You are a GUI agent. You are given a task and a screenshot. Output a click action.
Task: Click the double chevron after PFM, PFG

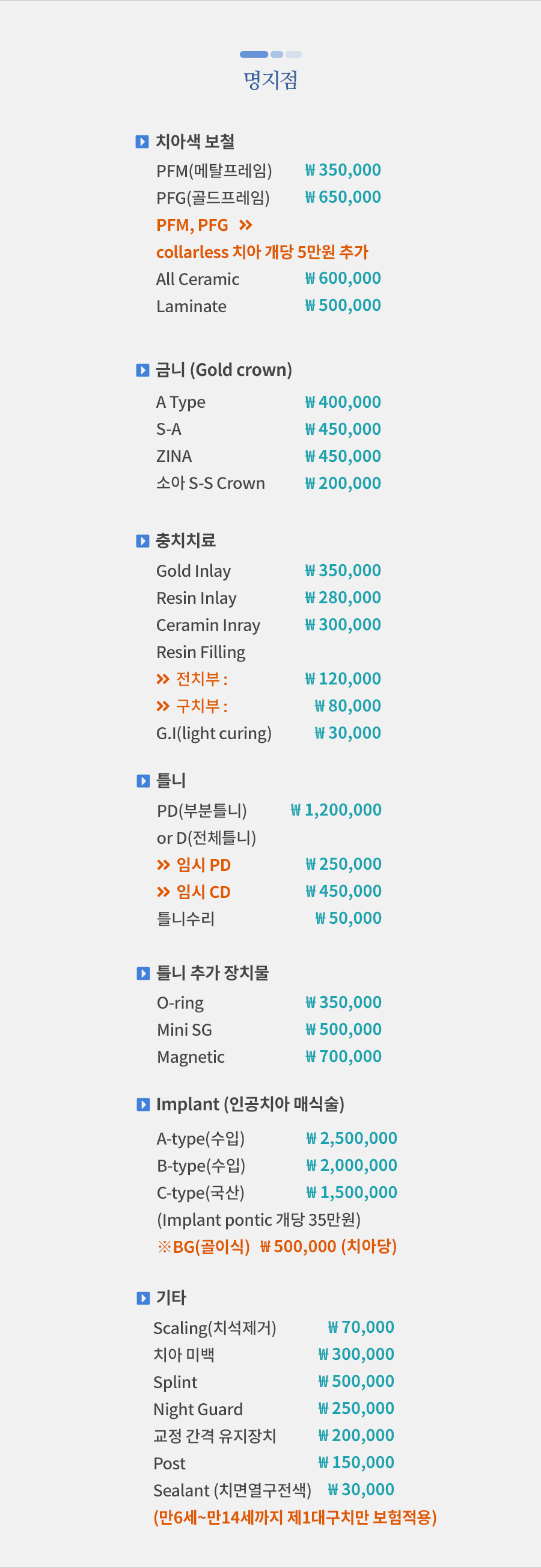pos(245,226)
